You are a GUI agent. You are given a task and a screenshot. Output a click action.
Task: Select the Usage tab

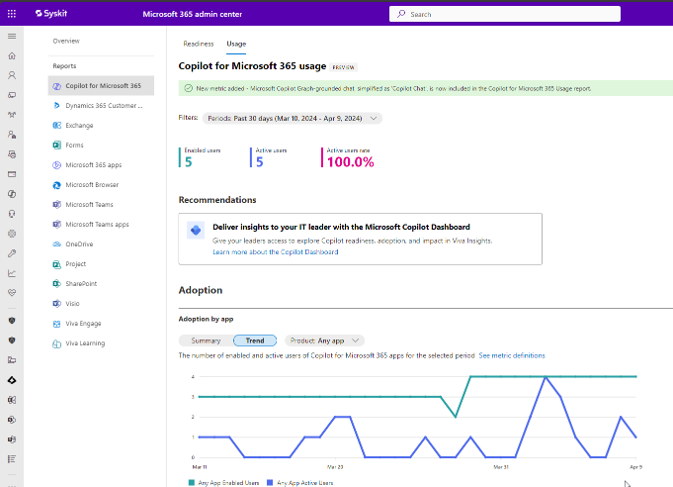pos(236,44)
